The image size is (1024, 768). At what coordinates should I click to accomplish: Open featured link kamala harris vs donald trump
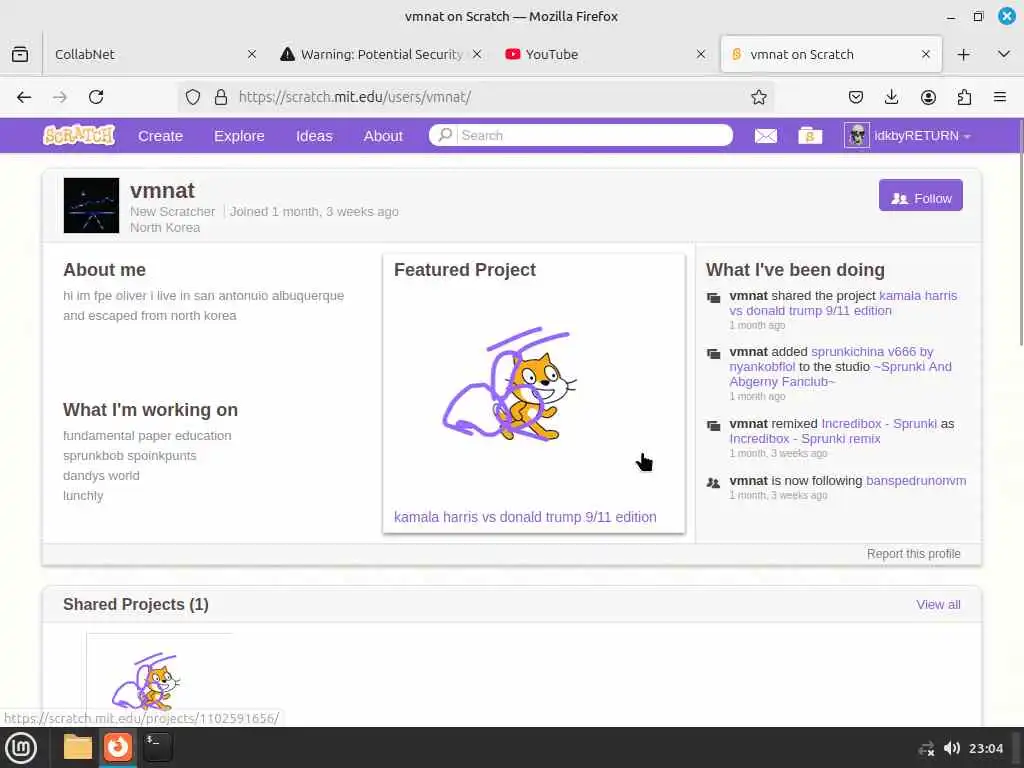click(x=525, y=517)
